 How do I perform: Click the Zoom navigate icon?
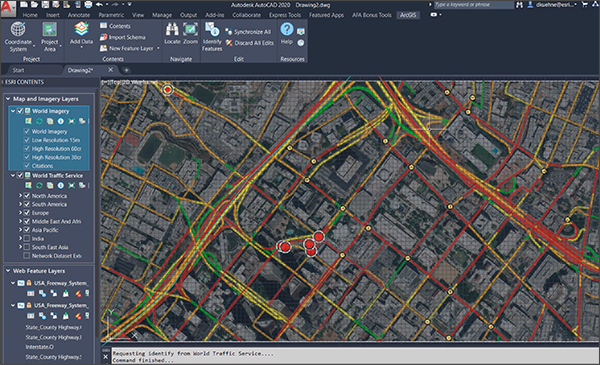click(190, 29)
